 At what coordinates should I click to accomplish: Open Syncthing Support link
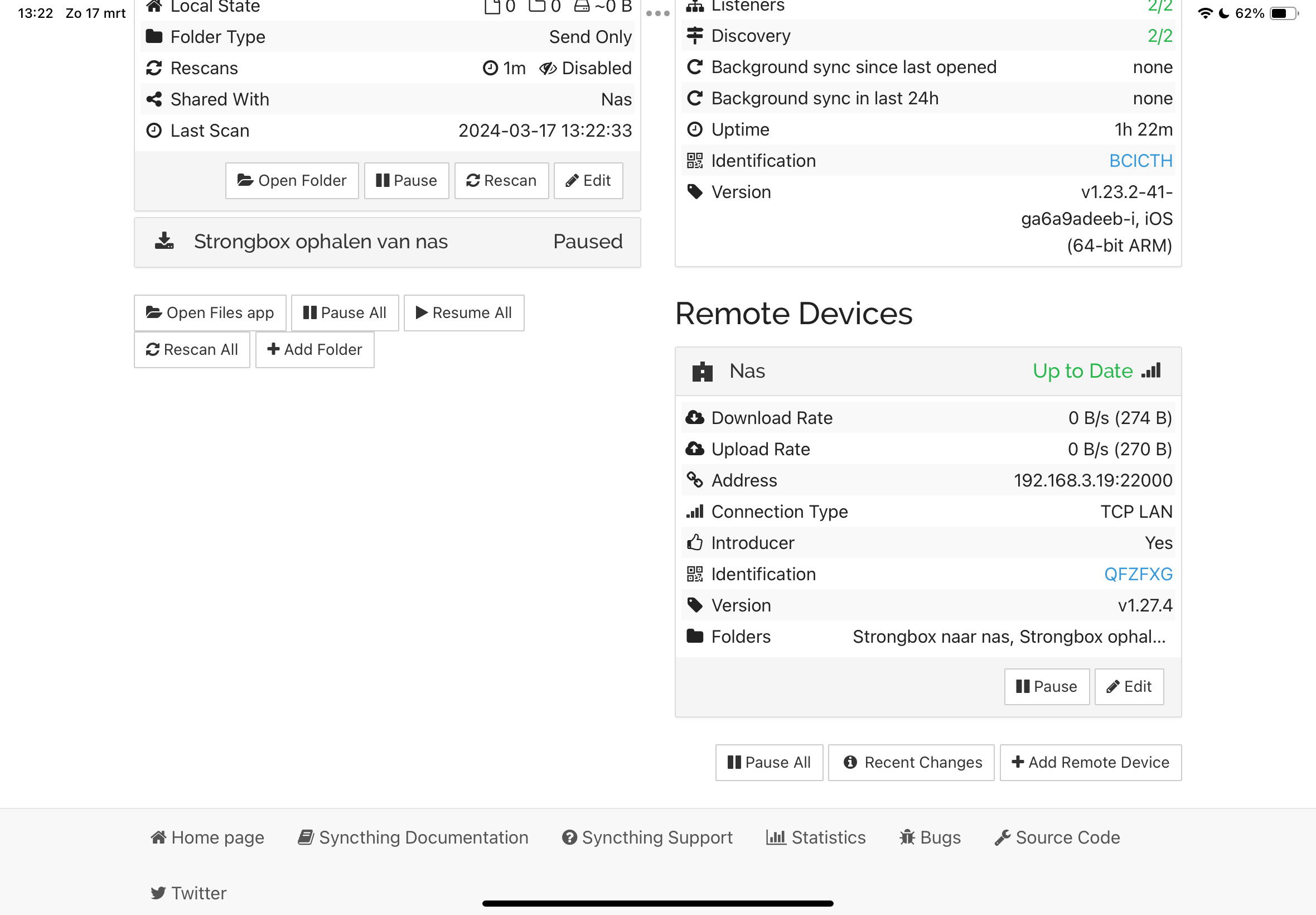[647, 837]
